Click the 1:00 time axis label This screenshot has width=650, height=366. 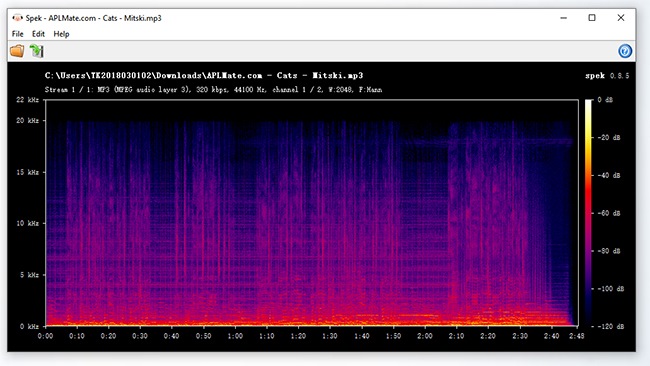[x=235, y=336]
